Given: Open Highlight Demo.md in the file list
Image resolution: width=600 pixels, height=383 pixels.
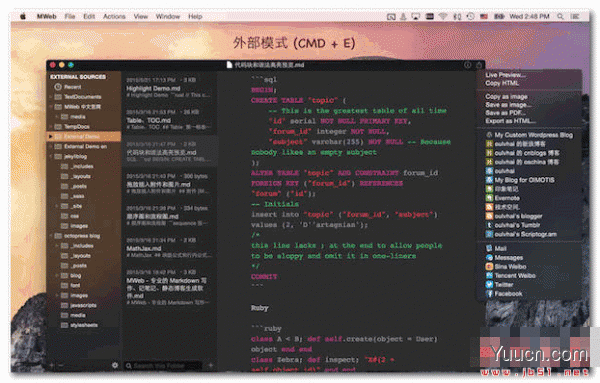Looking at the screenshot, I should [x=169, y=88].
